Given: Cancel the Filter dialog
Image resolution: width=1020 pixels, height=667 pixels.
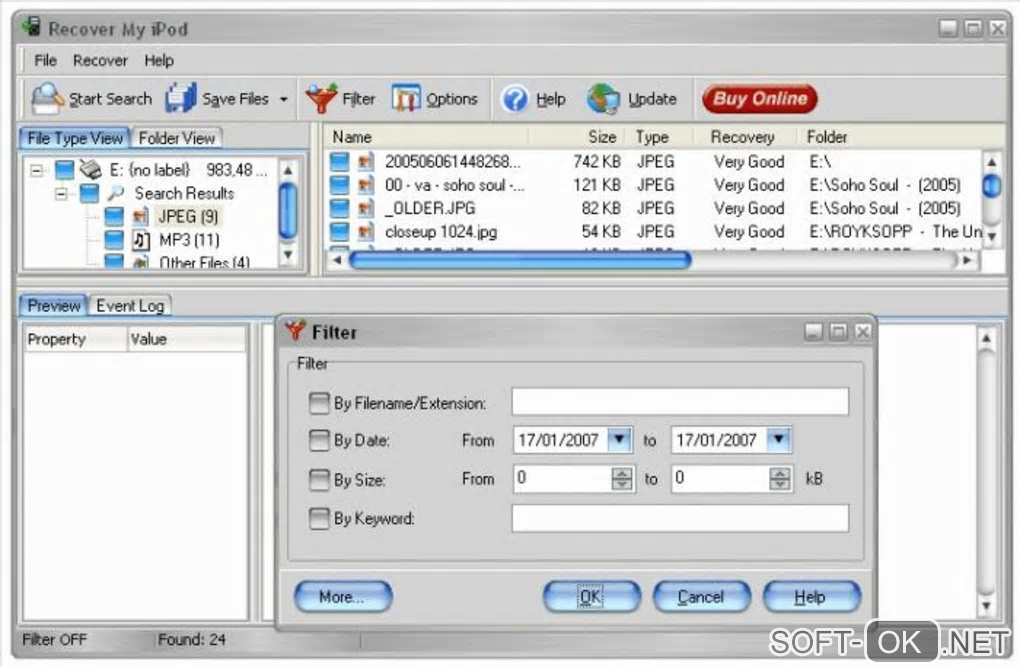Looking at the screenshot, I should click(701, 597).
